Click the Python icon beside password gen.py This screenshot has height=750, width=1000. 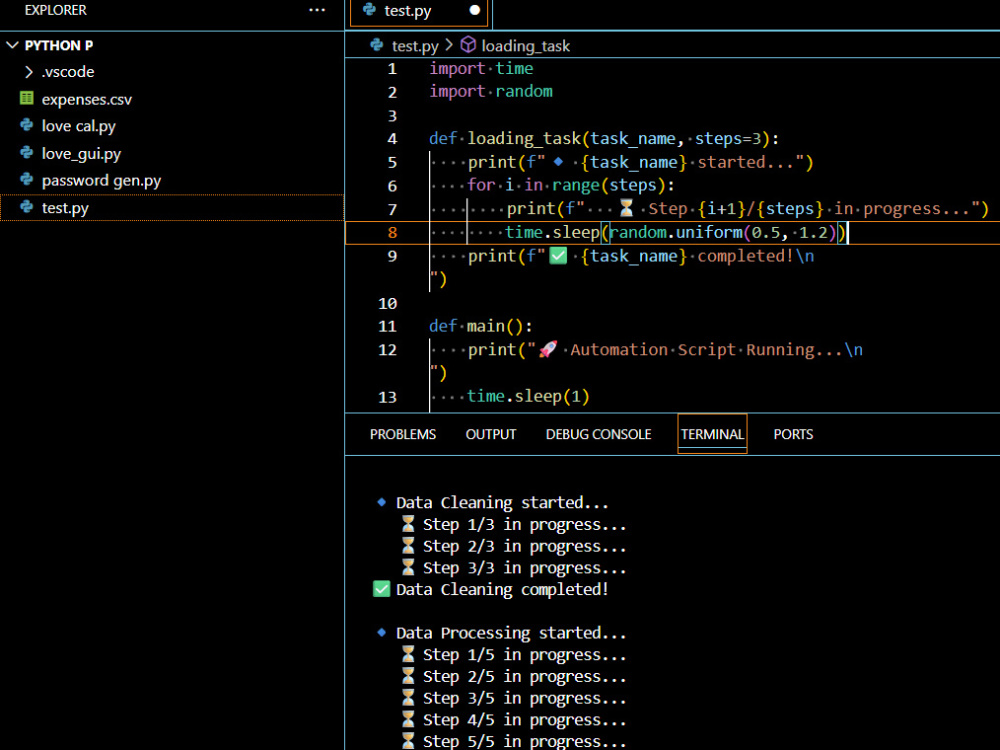(x=27, y=179)
